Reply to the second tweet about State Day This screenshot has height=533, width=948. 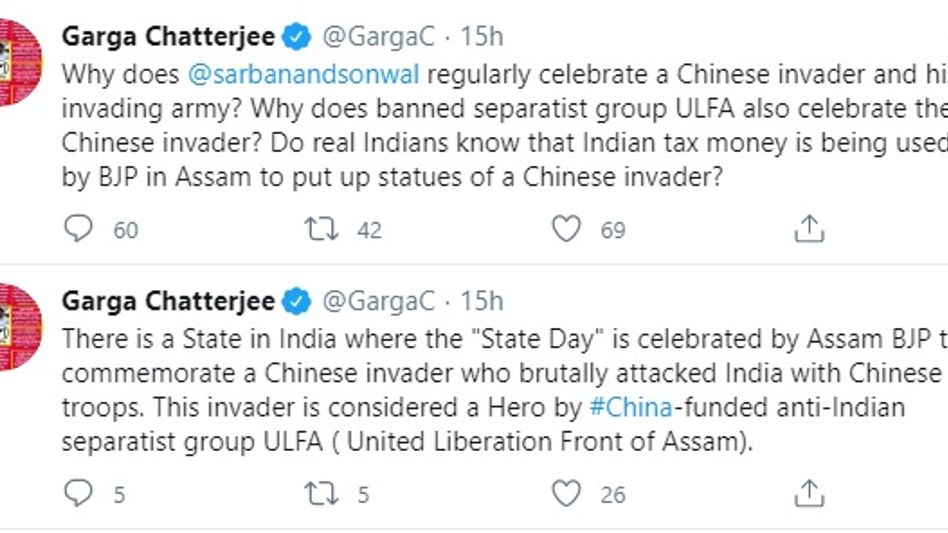coord(78,494)
